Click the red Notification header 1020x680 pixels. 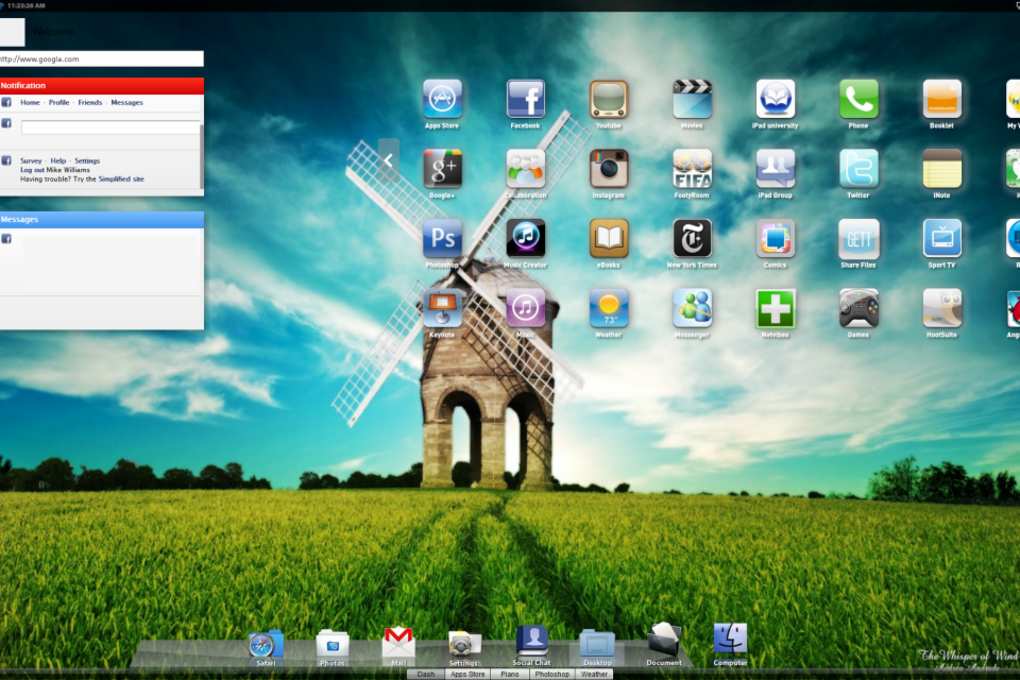[x=101, y=85]
